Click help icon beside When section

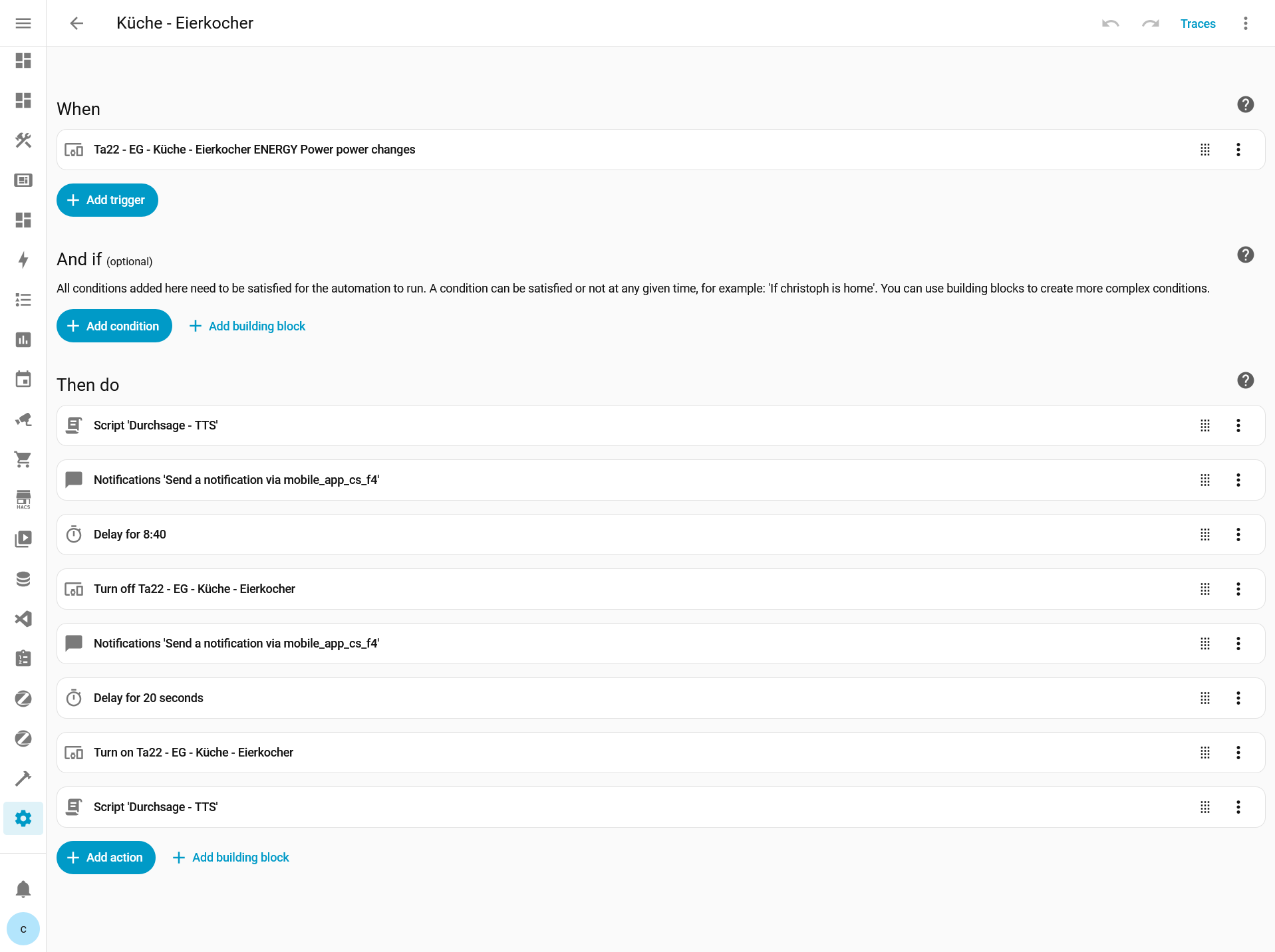tap(1245, 104)
